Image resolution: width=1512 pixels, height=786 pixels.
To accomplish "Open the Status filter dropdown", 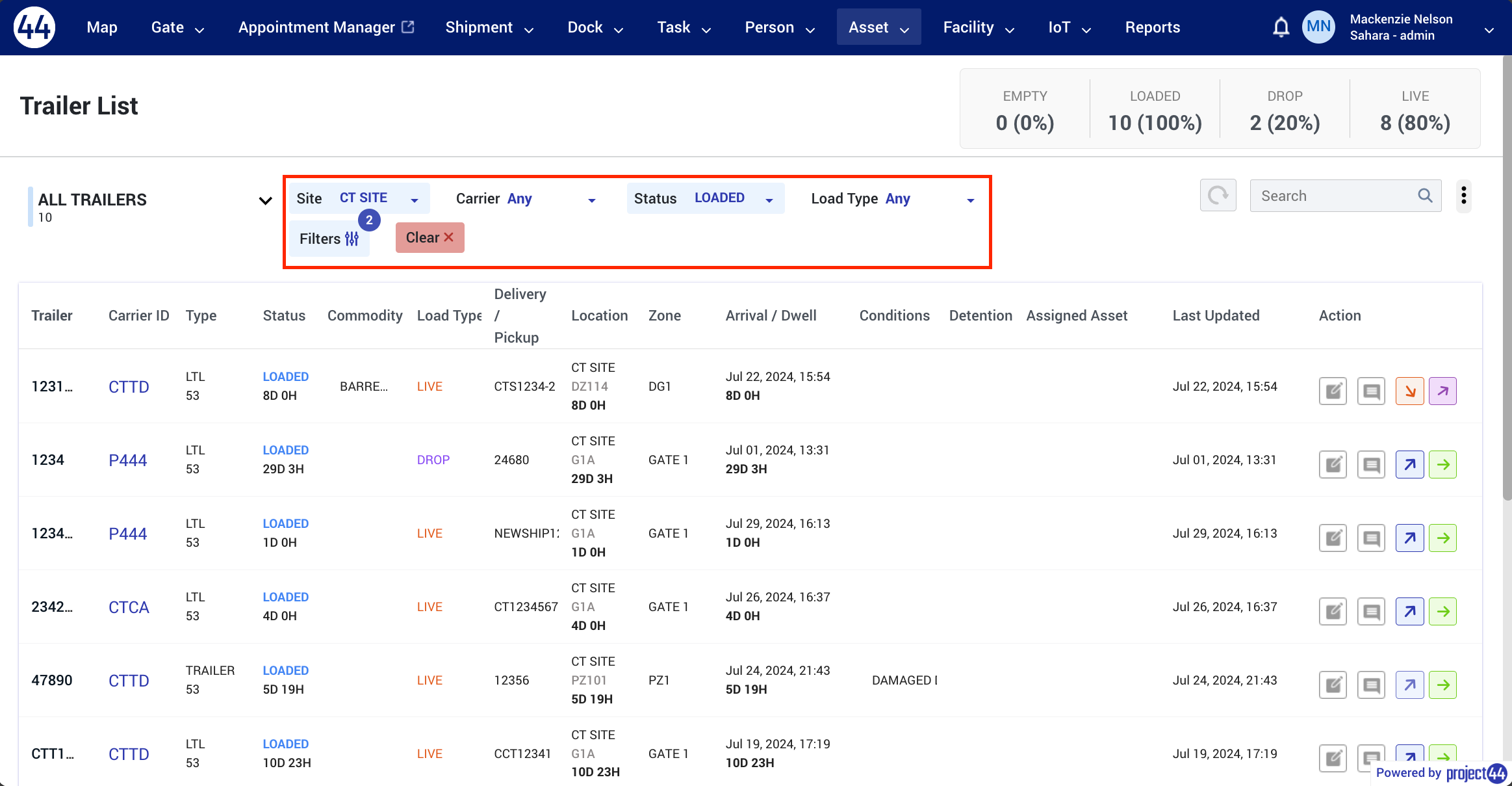I will coord(706,198).
